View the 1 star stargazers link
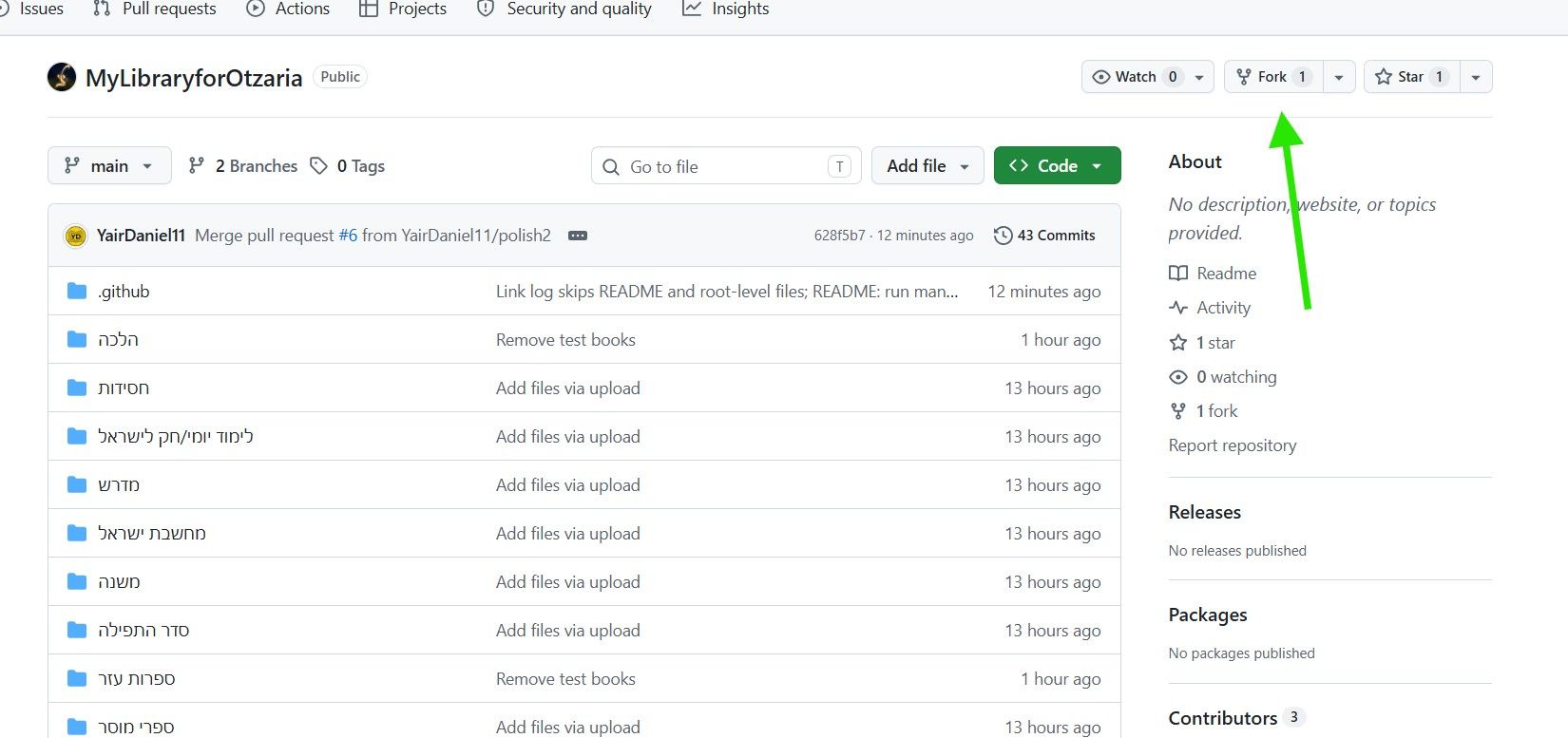This screenshot has width=1568, height=738. 1202,343
